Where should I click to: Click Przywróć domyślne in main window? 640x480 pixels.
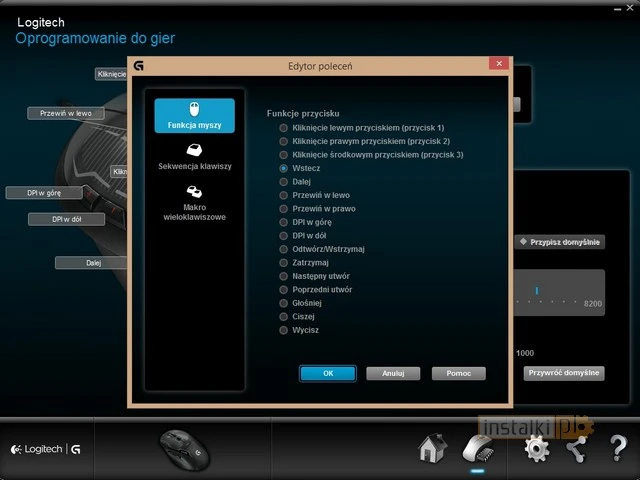[x=564, y=373]
